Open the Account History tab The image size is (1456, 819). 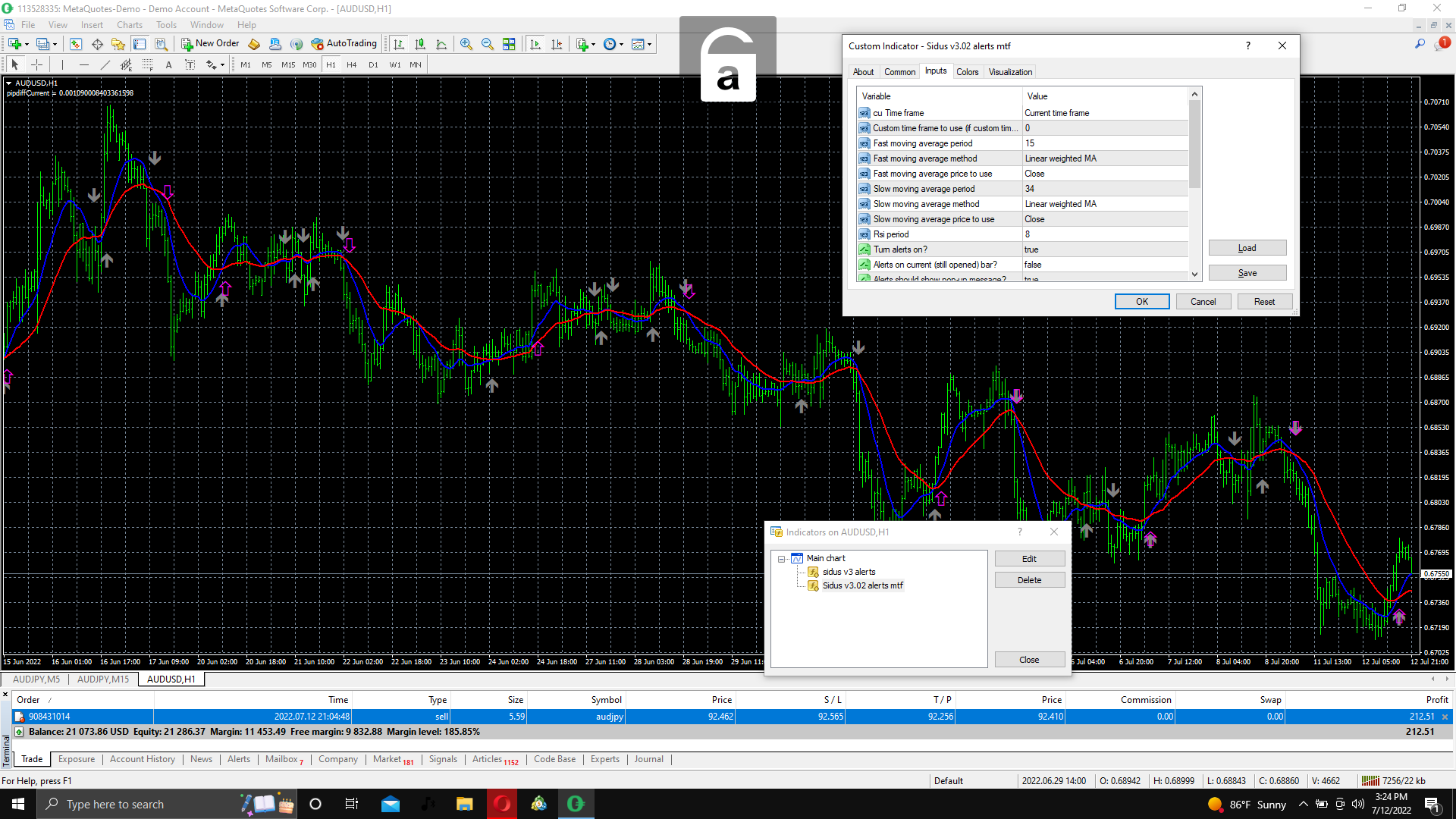point(142,759)
